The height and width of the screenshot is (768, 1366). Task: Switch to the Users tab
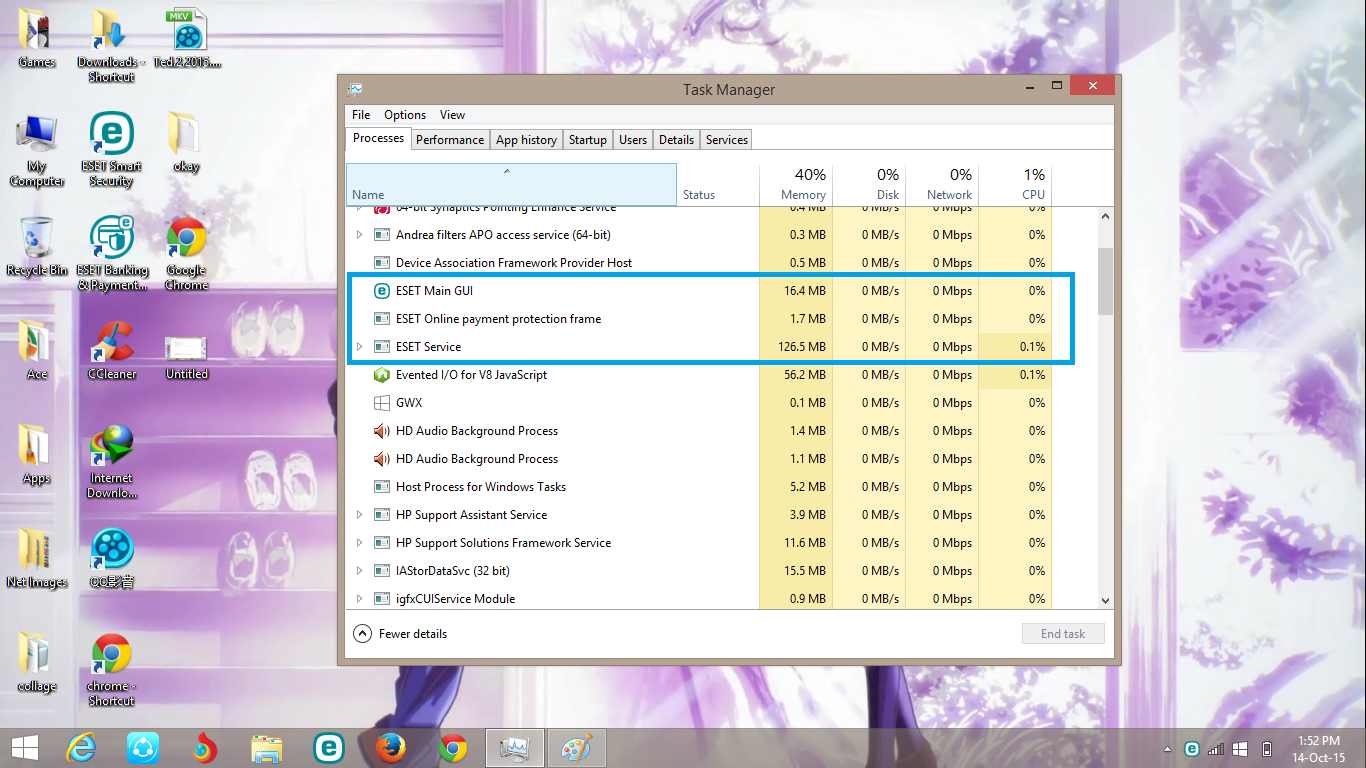pos(633,140)
